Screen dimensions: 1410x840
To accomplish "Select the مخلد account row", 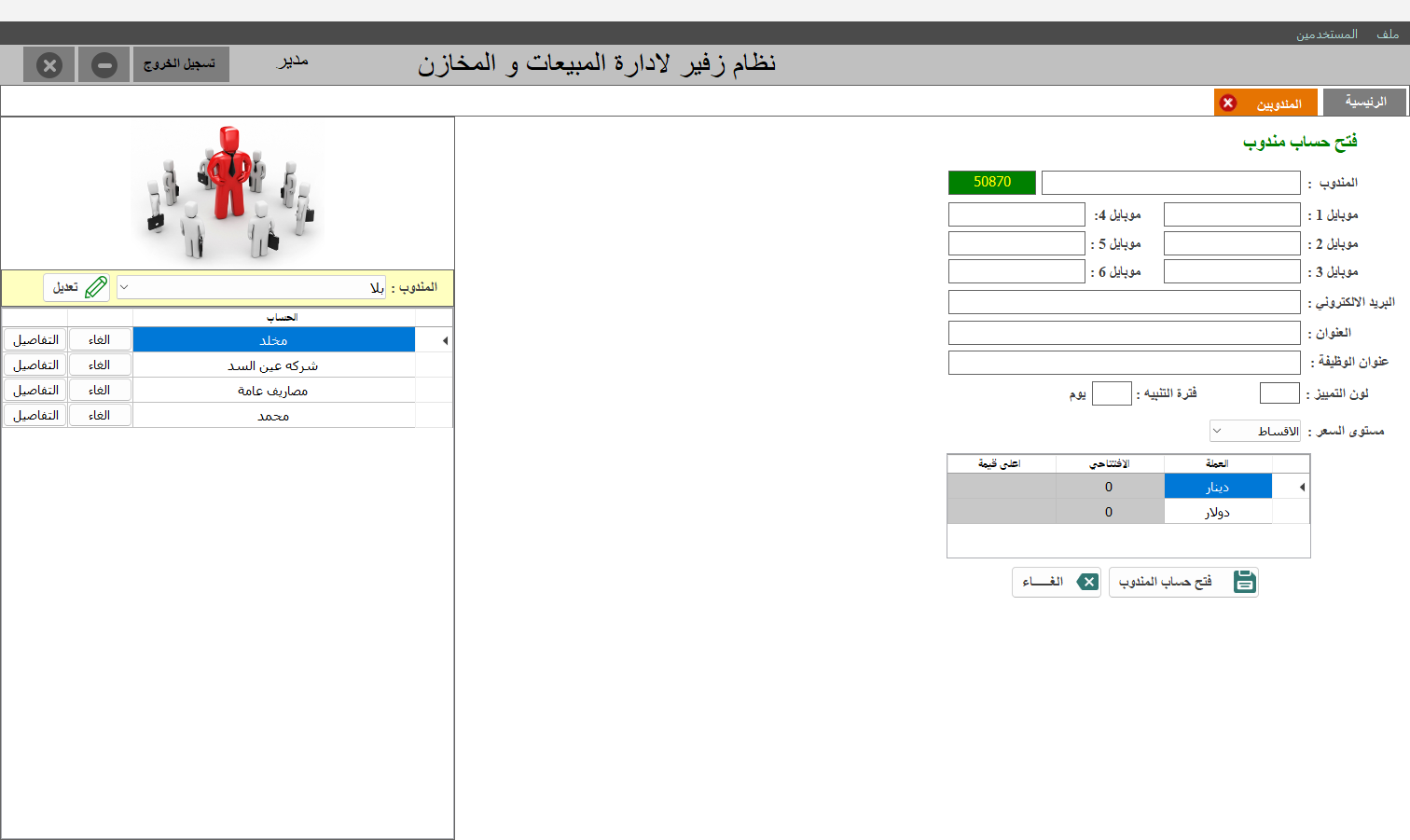I will (x=274, y=340).
